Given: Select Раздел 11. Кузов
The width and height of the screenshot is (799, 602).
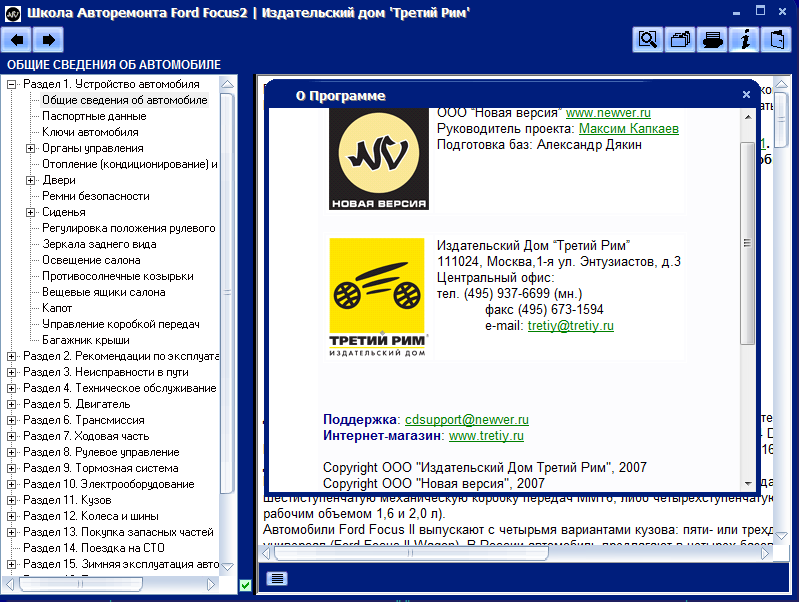Looking at the screenshot, I should click(67, 500).
